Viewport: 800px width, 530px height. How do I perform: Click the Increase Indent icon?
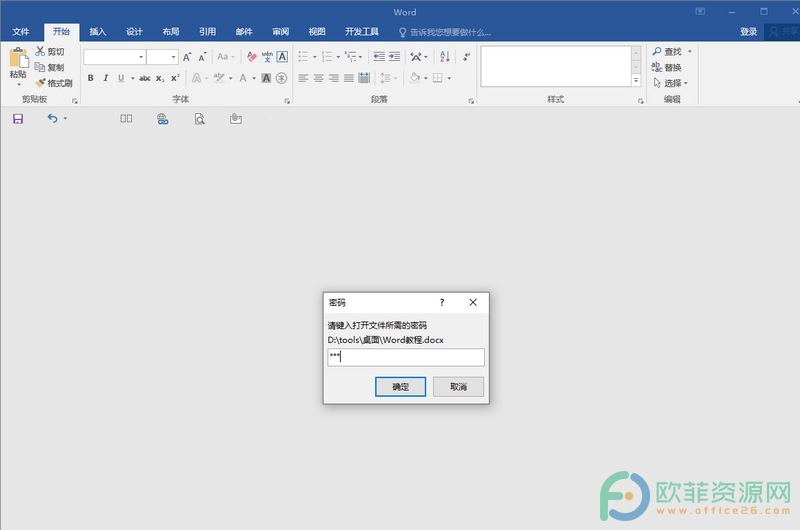coord(394,57)
